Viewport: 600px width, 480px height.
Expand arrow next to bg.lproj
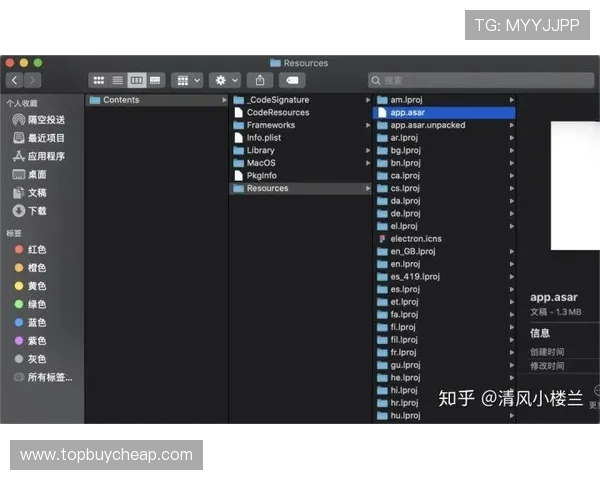pos(512,150)
